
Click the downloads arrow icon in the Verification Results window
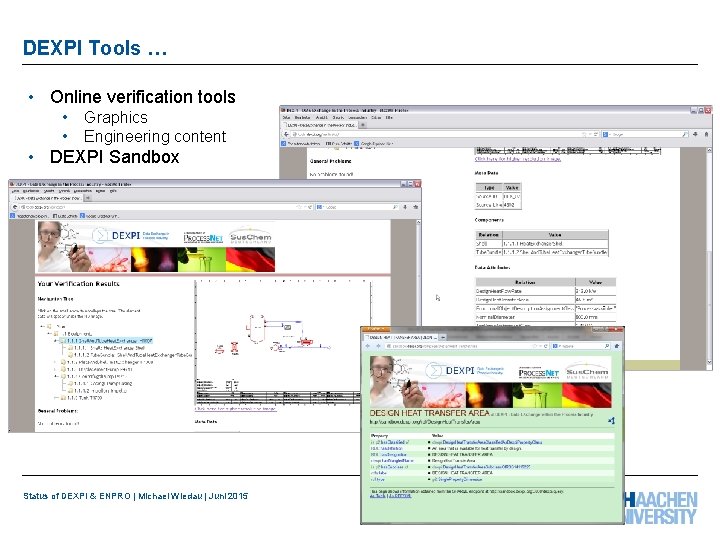point(405,207)
